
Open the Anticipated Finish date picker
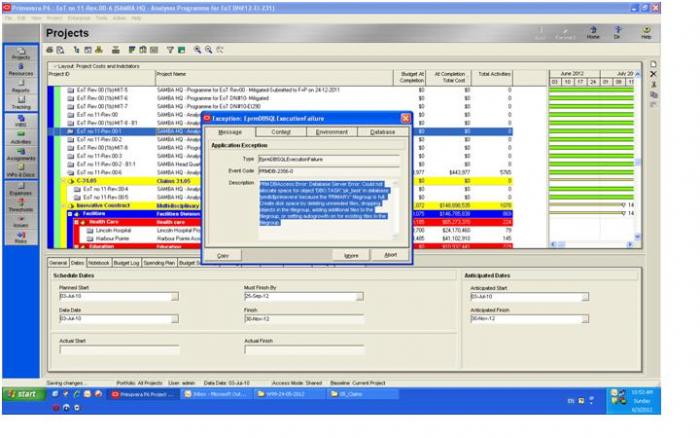tap(585, 319)
